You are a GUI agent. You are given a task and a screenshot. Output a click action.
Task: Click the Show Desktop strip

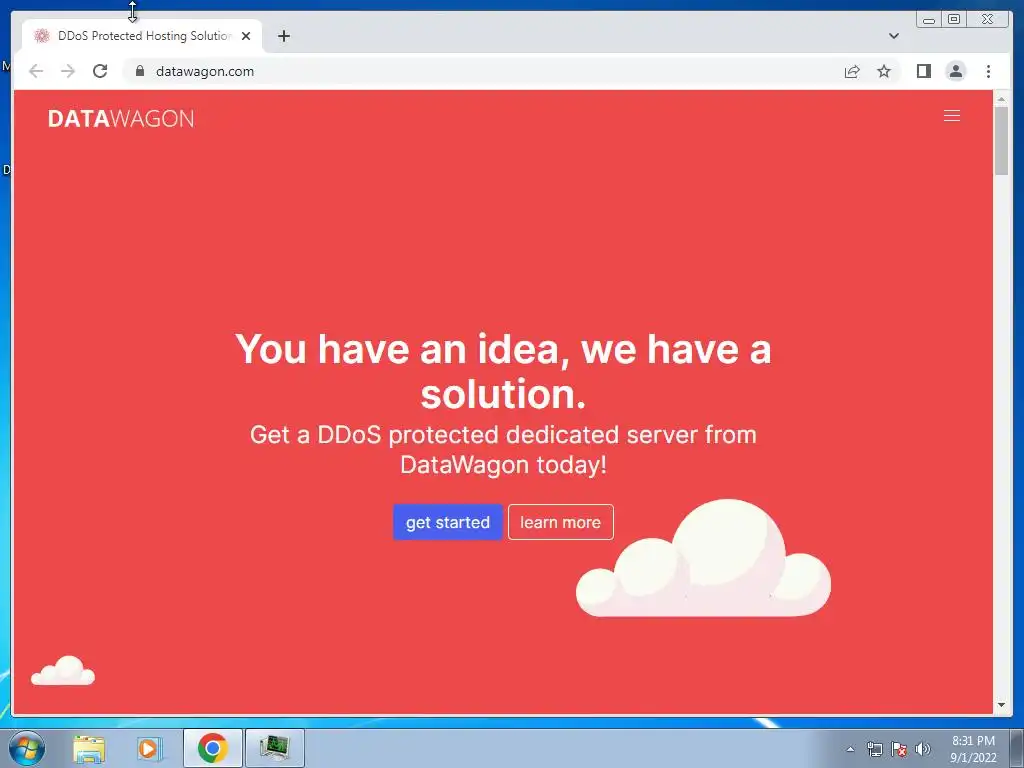[x=1018, y=748]
